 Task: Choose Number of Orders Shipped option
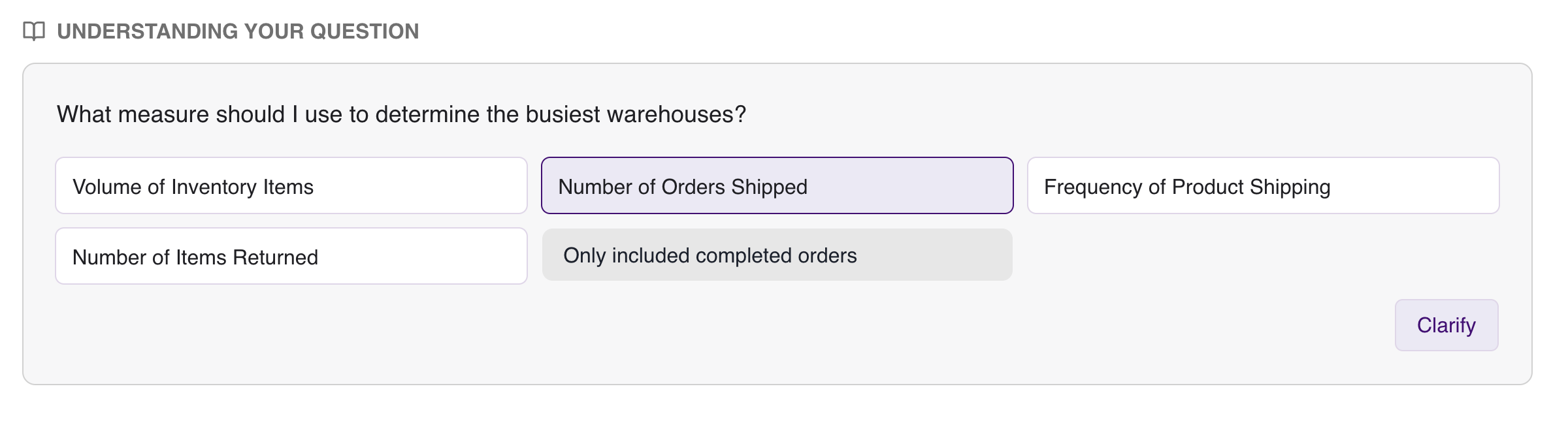click(x=777, y=185)
